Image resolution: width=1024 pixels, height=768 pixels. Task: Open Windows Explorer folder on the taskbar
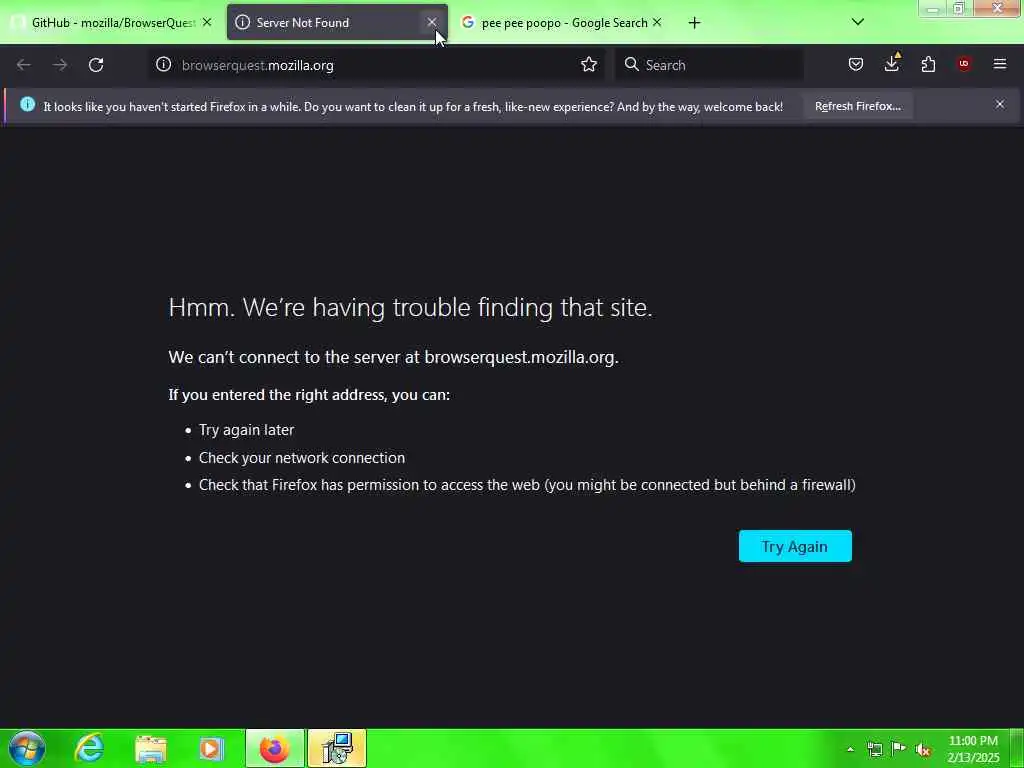tap(151, 748)
